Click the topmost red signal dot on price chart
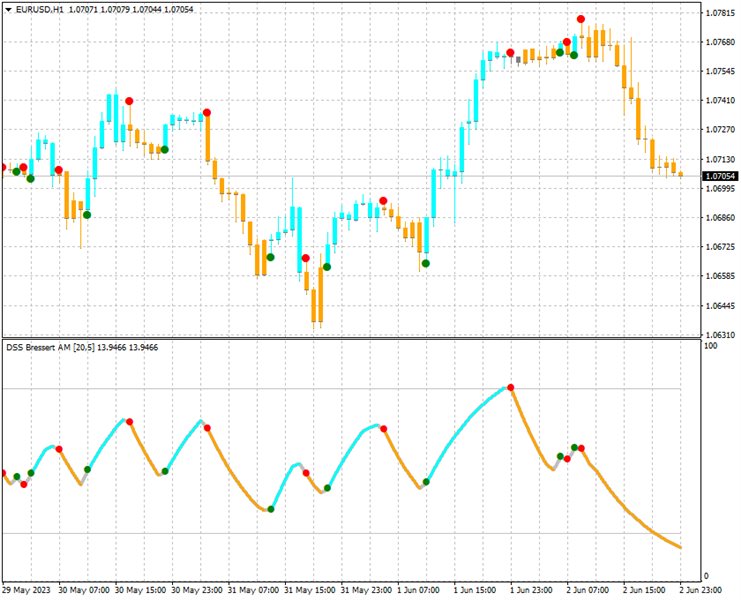Image resolution: width=741 pixels, height=600 pixels. pos(581,19)
